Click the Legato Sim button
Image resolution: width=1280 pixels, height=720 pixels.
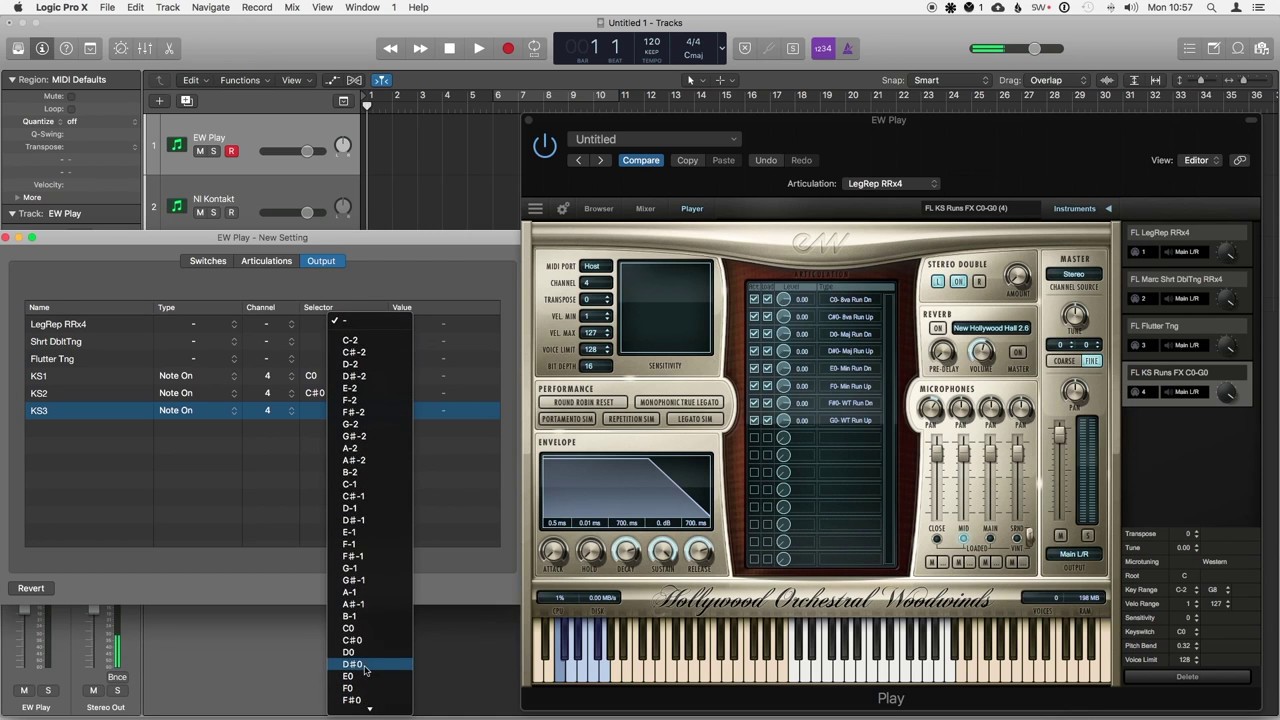click(x=695, y=419)
